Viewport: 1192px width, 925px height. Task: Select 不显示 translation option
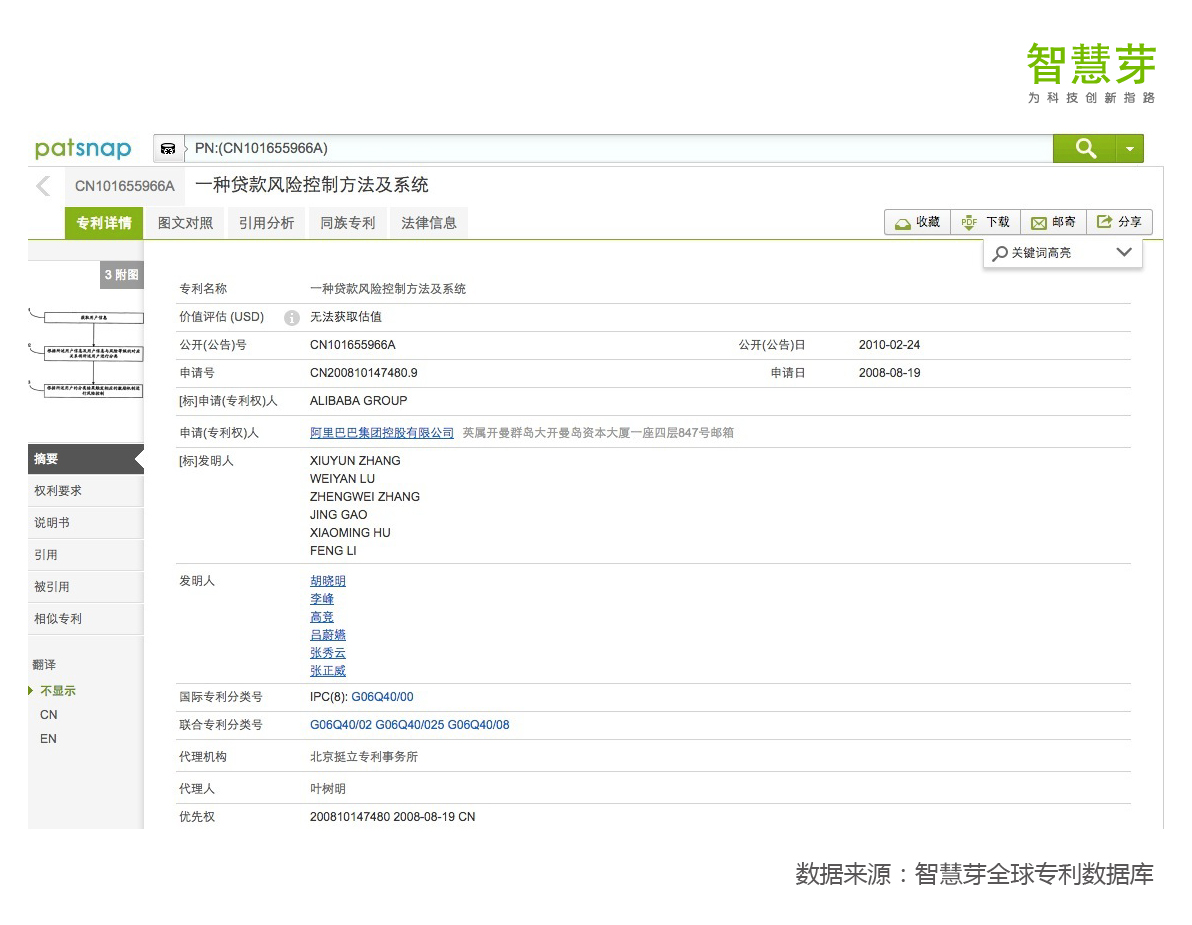(x=58, y=691)
